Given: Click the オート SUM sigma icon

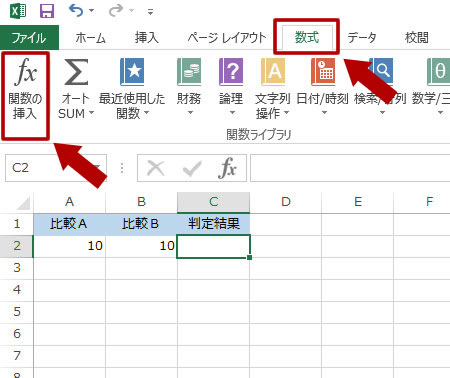Looking at the screenshot, I should [76, 71].
